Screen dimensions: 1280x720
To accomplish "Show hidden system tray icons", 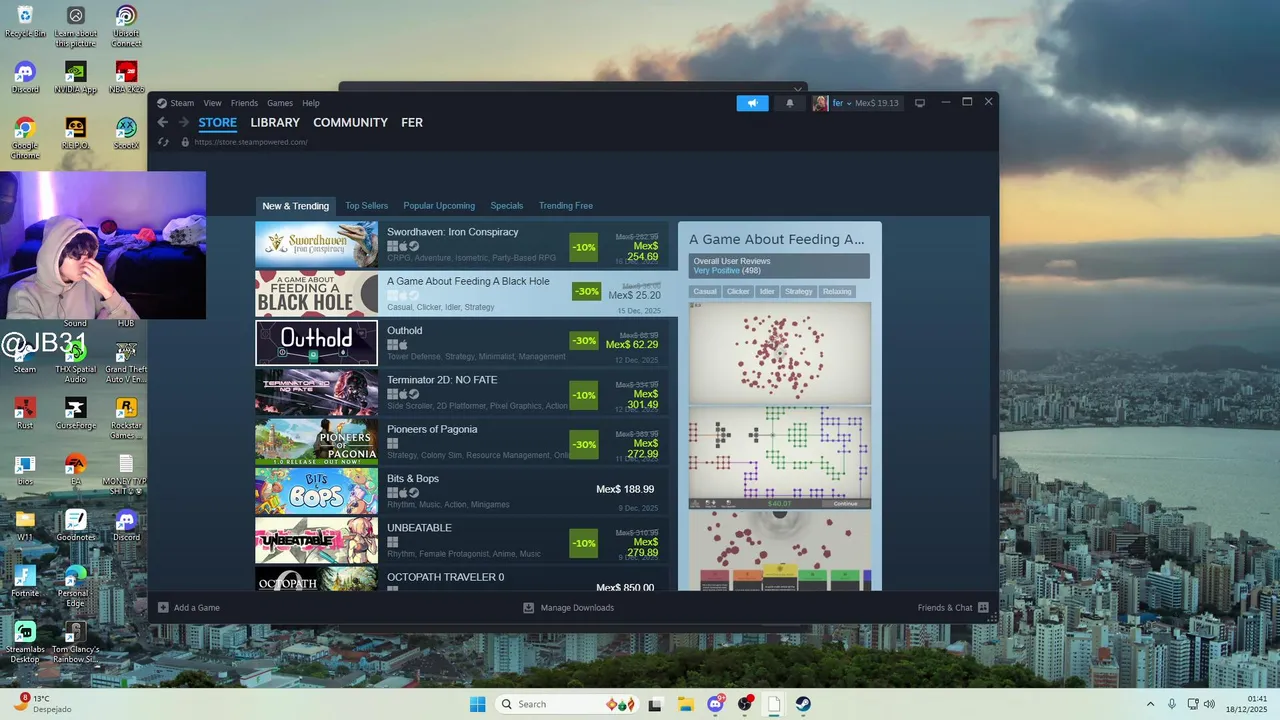I will [1150, 704].
